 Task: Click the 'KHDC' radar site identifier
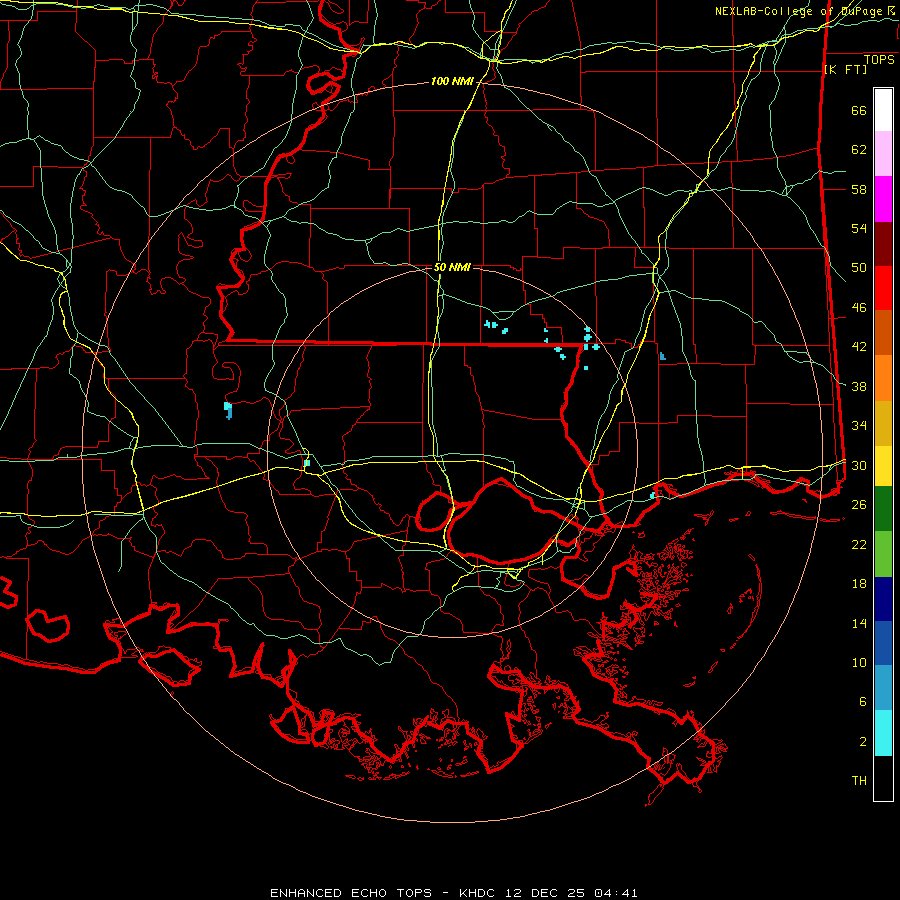[479, 893]
